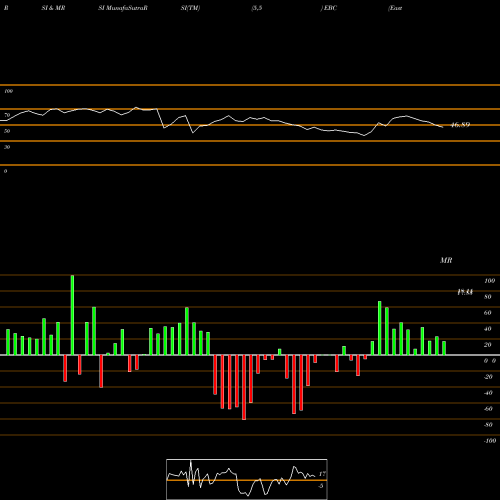Click the "17" value in mini chart
This screenshot has height=500, width=500.
[322, 474]
